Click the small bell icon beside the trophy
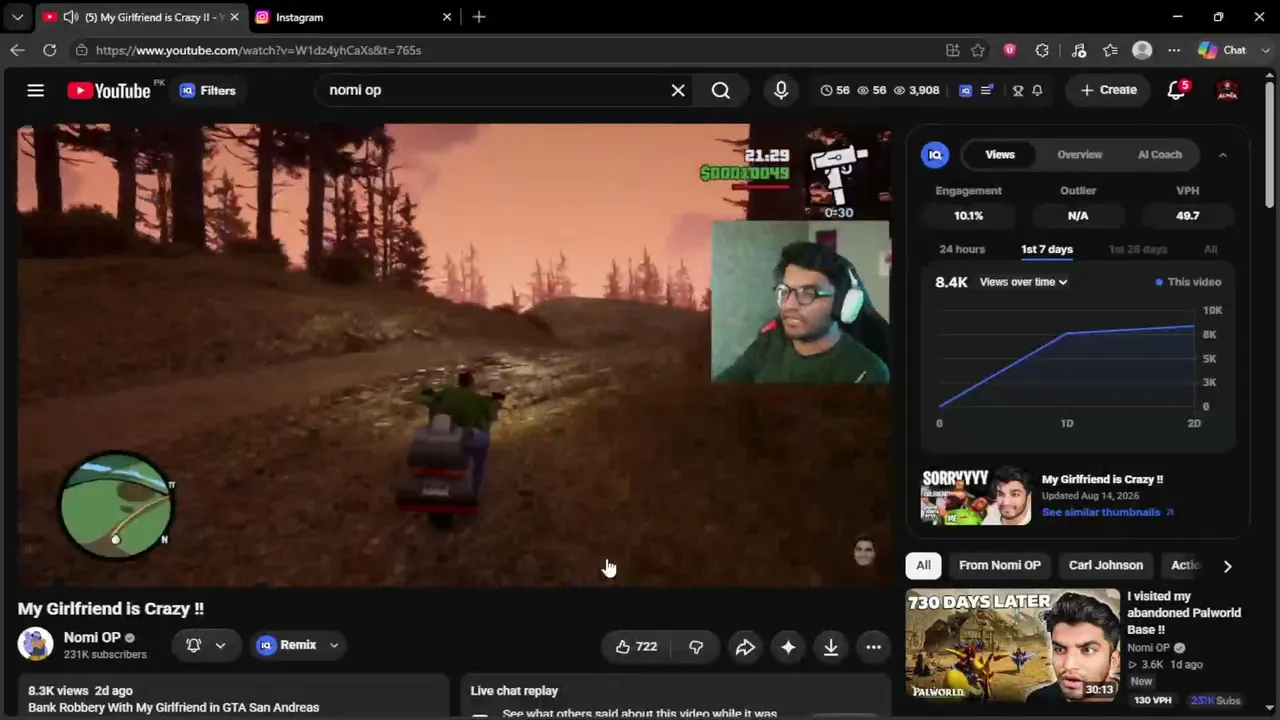Screen dimensions: 1280x720 [1037, 90]
